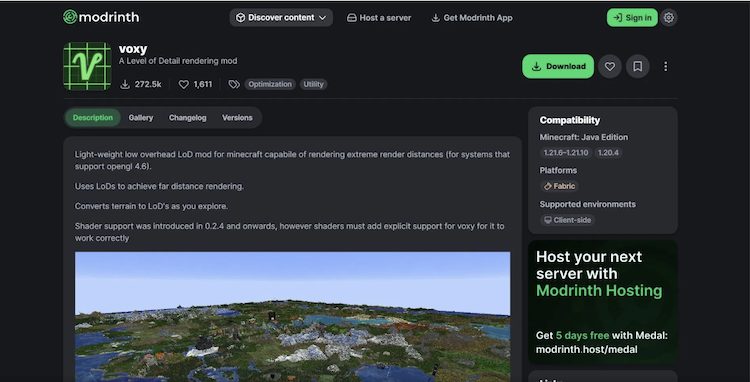
Task: Expand the Discover content dropdown
Action: (x=281, y=18)
